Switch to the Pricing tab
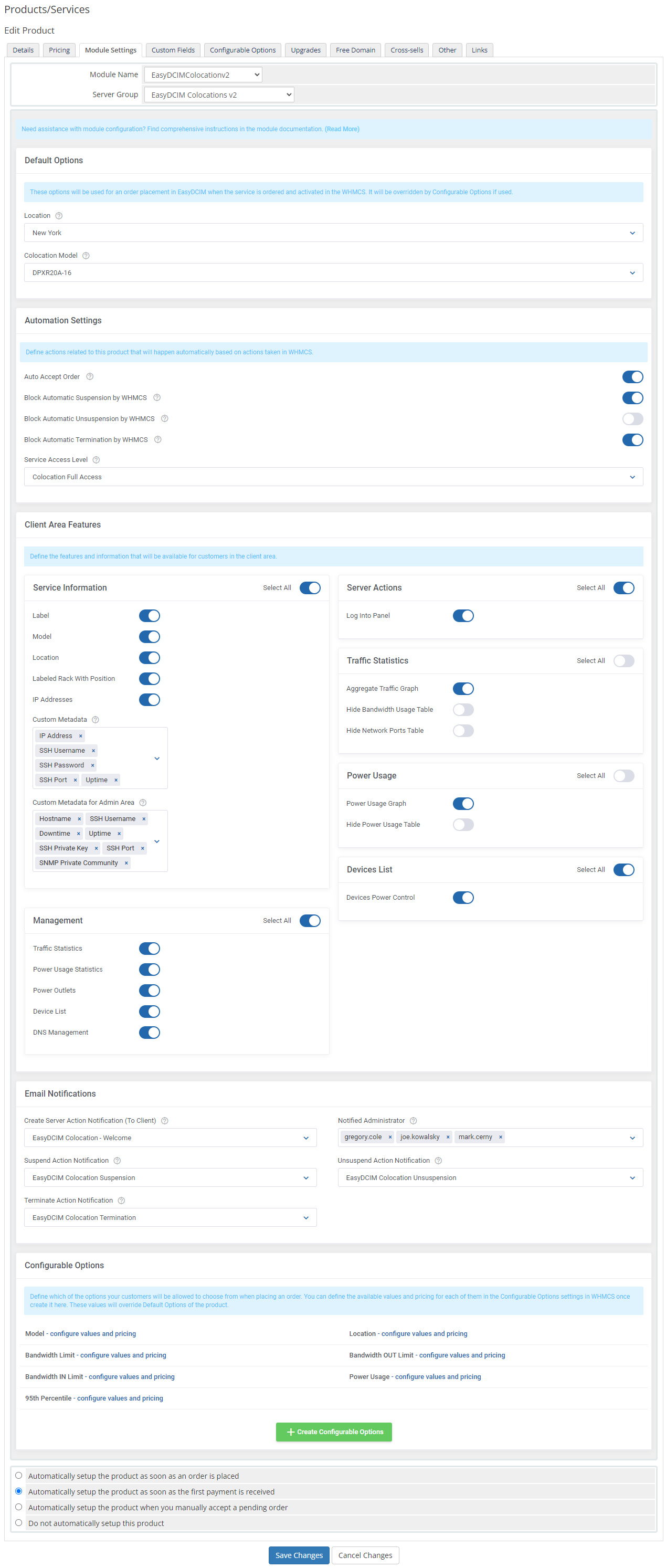 coord(59,50)
